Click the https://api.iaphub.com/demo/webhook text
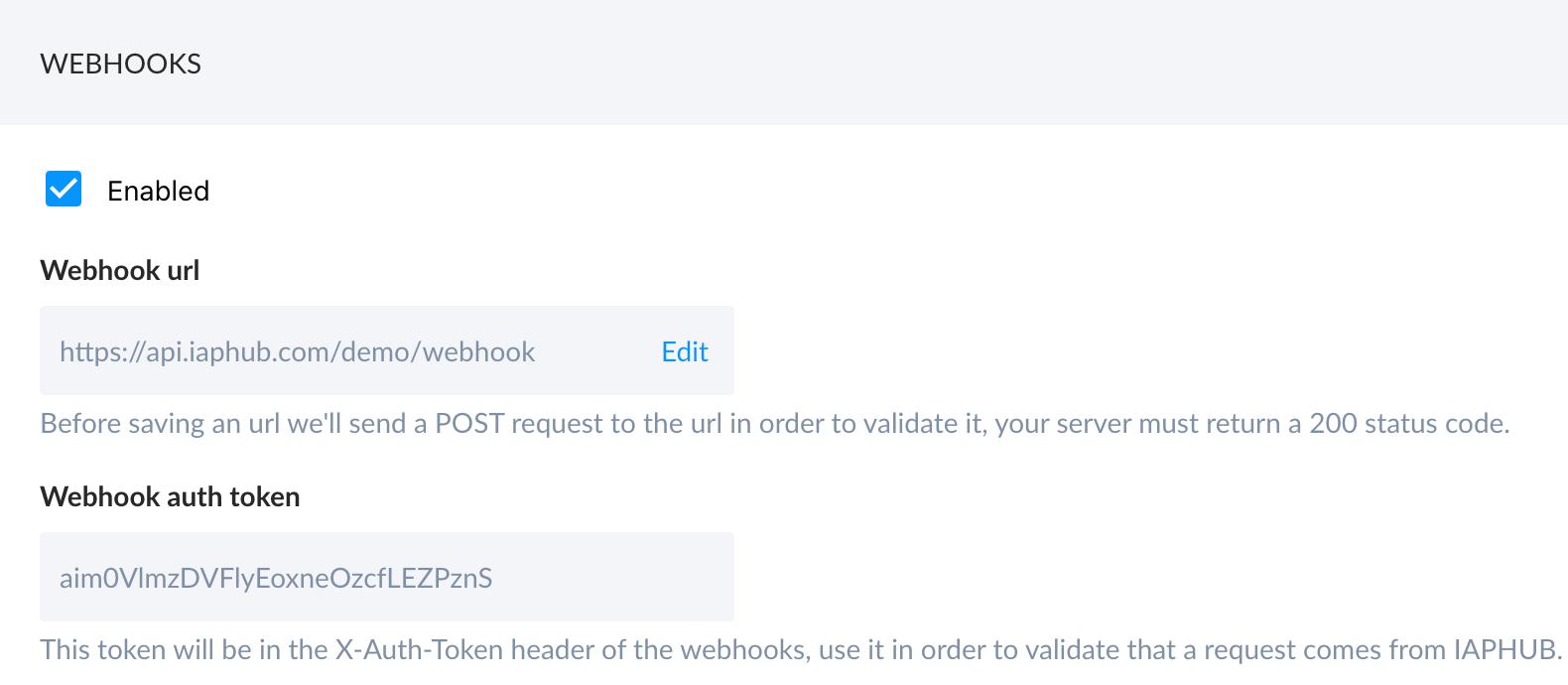Image resolution: width=1568 pixels, height=685 pixels. pos(297,351)
